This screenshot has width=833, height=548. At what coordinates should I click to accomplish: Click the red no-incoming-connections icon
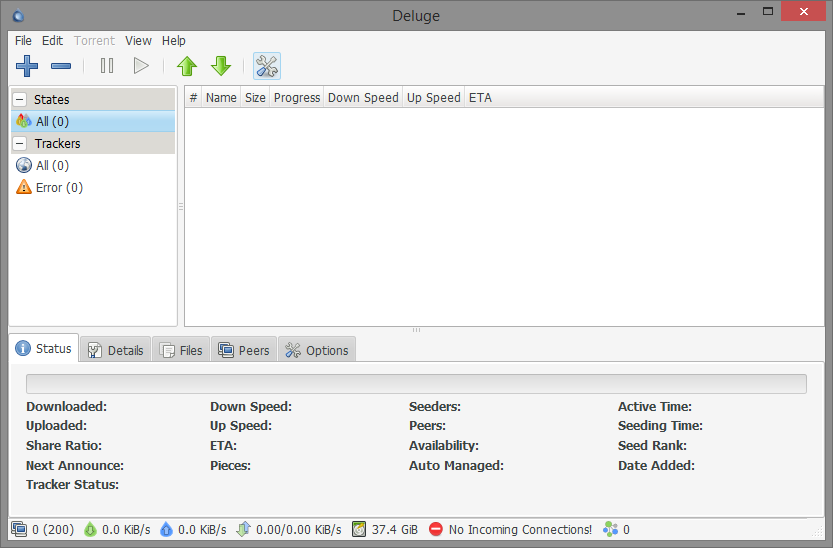[x=436, y=529]
